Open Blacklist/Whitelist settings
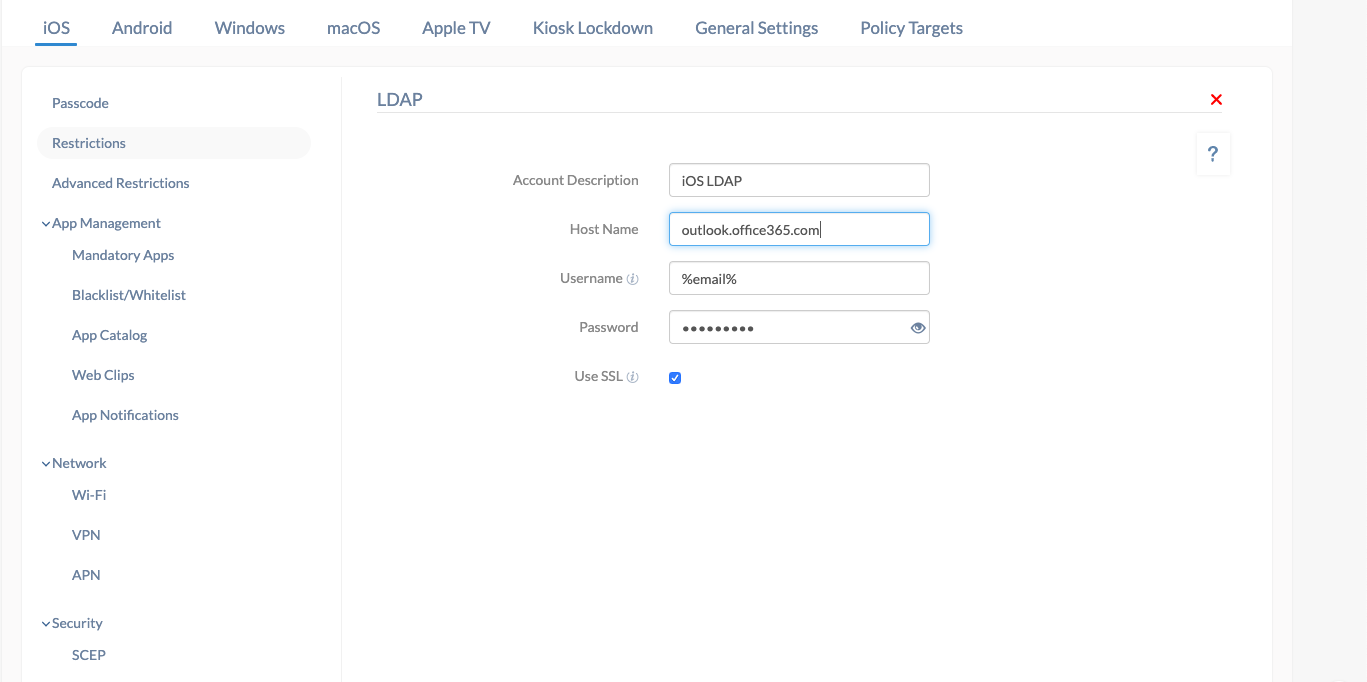 tap(129, 295)
